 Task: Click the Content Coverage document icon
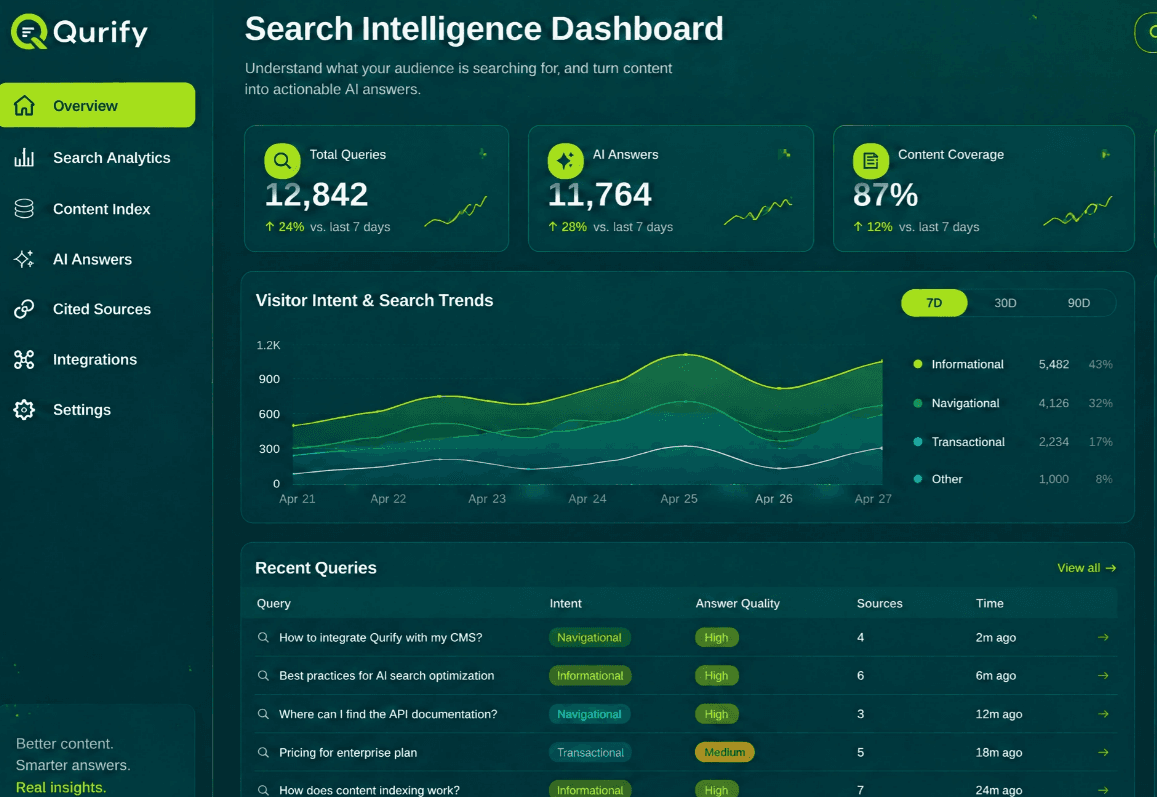871,160
